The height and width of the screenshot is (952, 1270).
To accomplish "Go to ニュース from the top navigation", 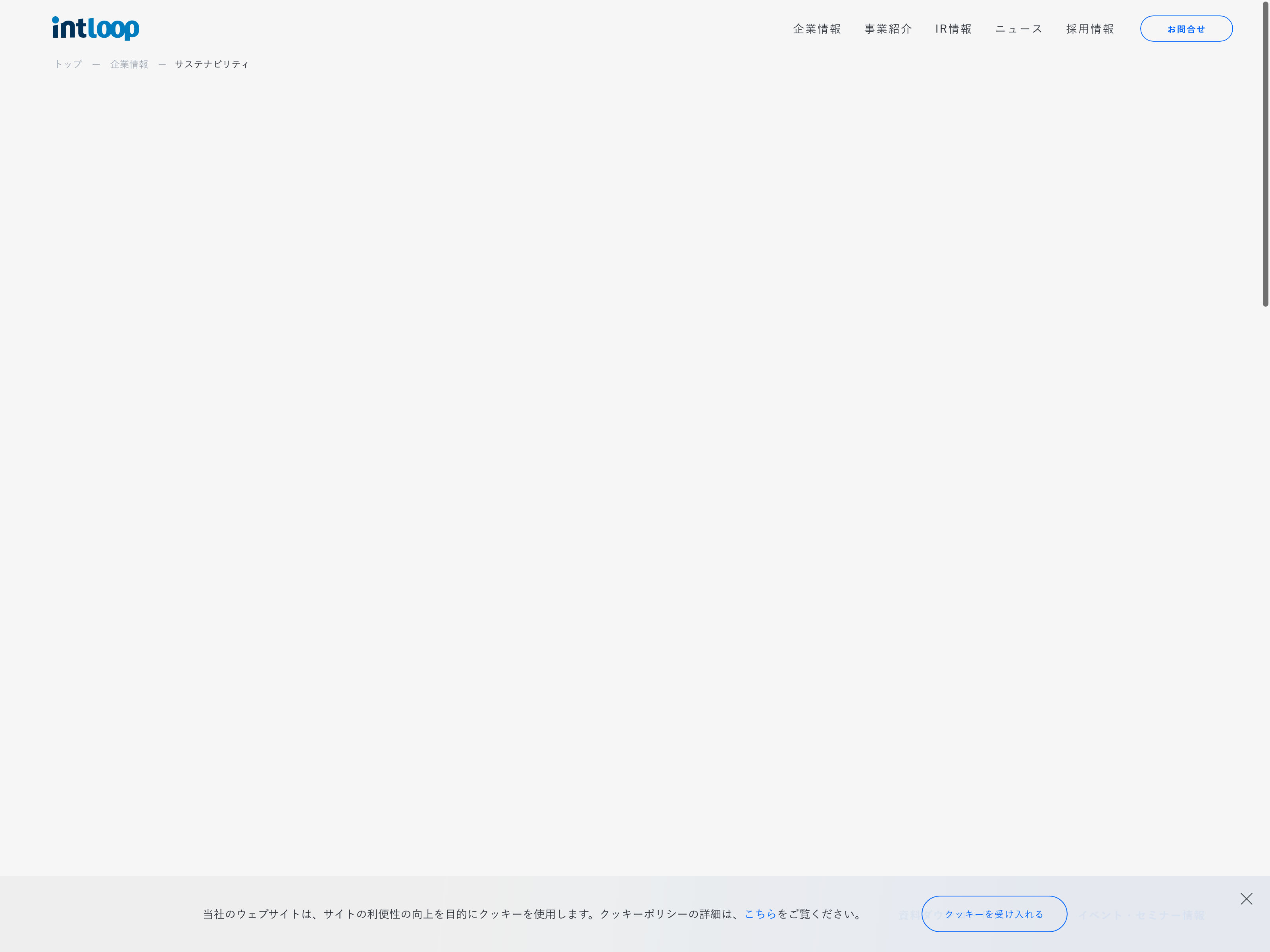I will point(1018,29).
